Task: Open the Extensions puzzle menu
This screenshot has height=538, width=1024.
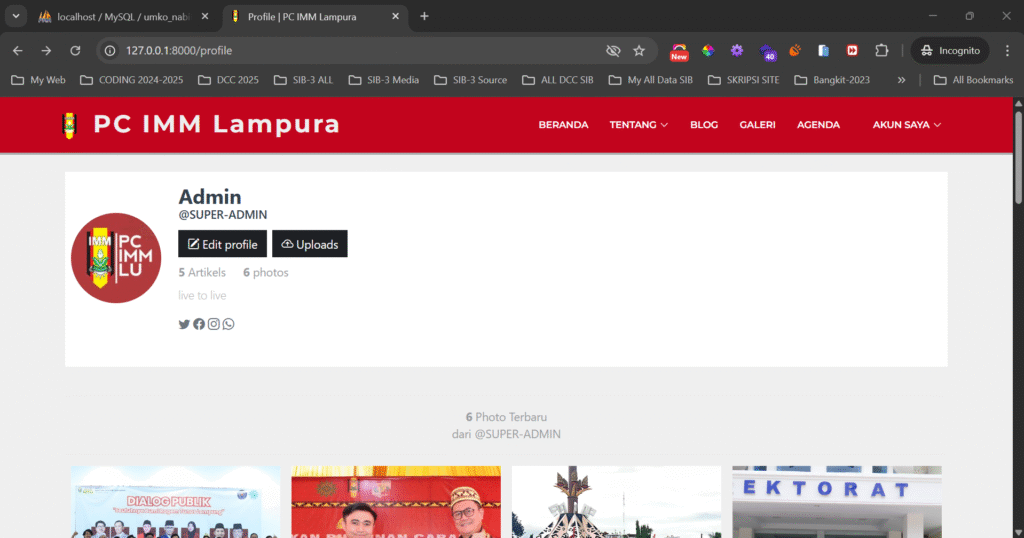Action: pos(882,50)
